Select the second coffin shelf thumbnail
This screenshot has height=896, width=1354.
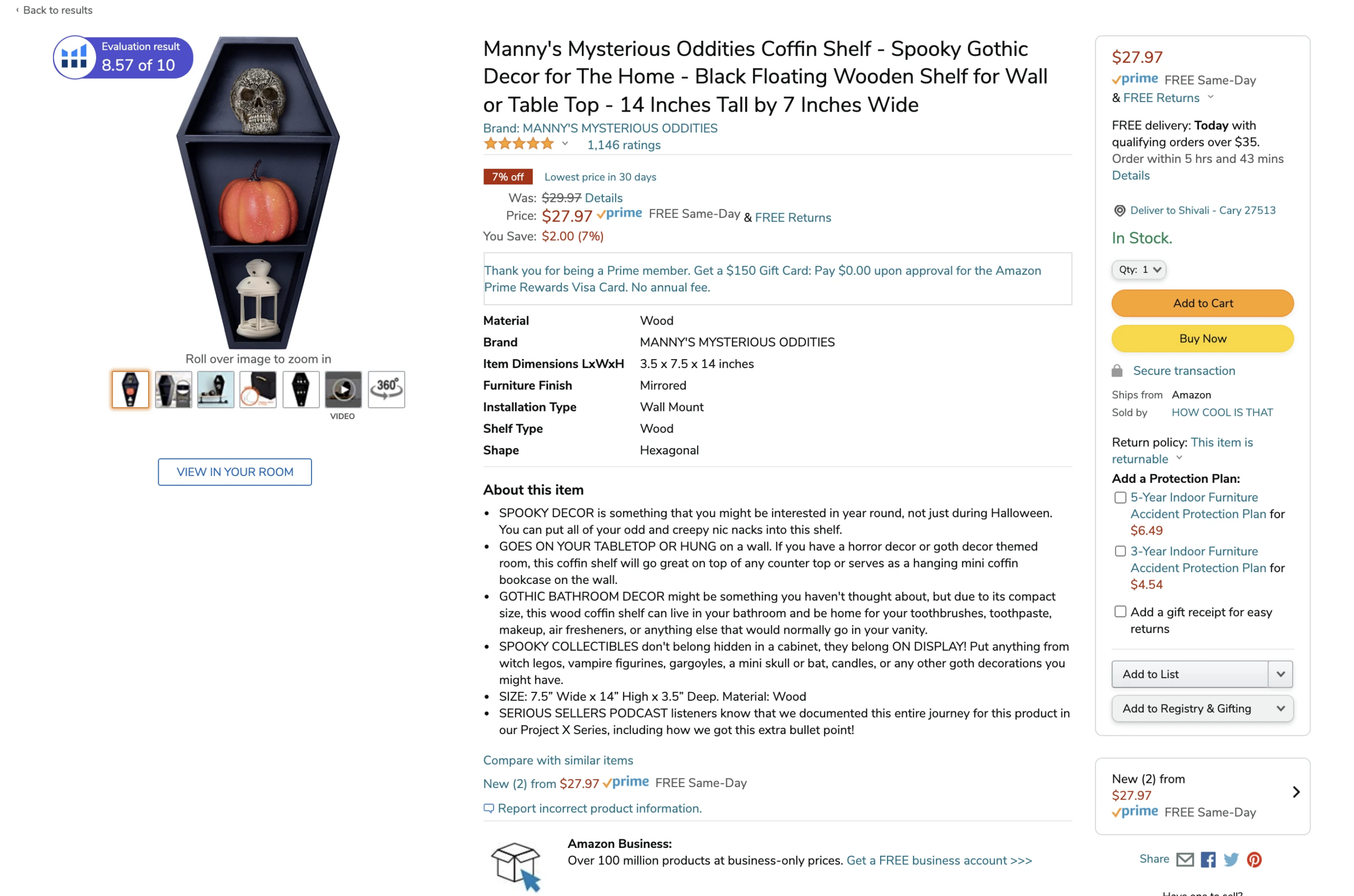[173, 390]
